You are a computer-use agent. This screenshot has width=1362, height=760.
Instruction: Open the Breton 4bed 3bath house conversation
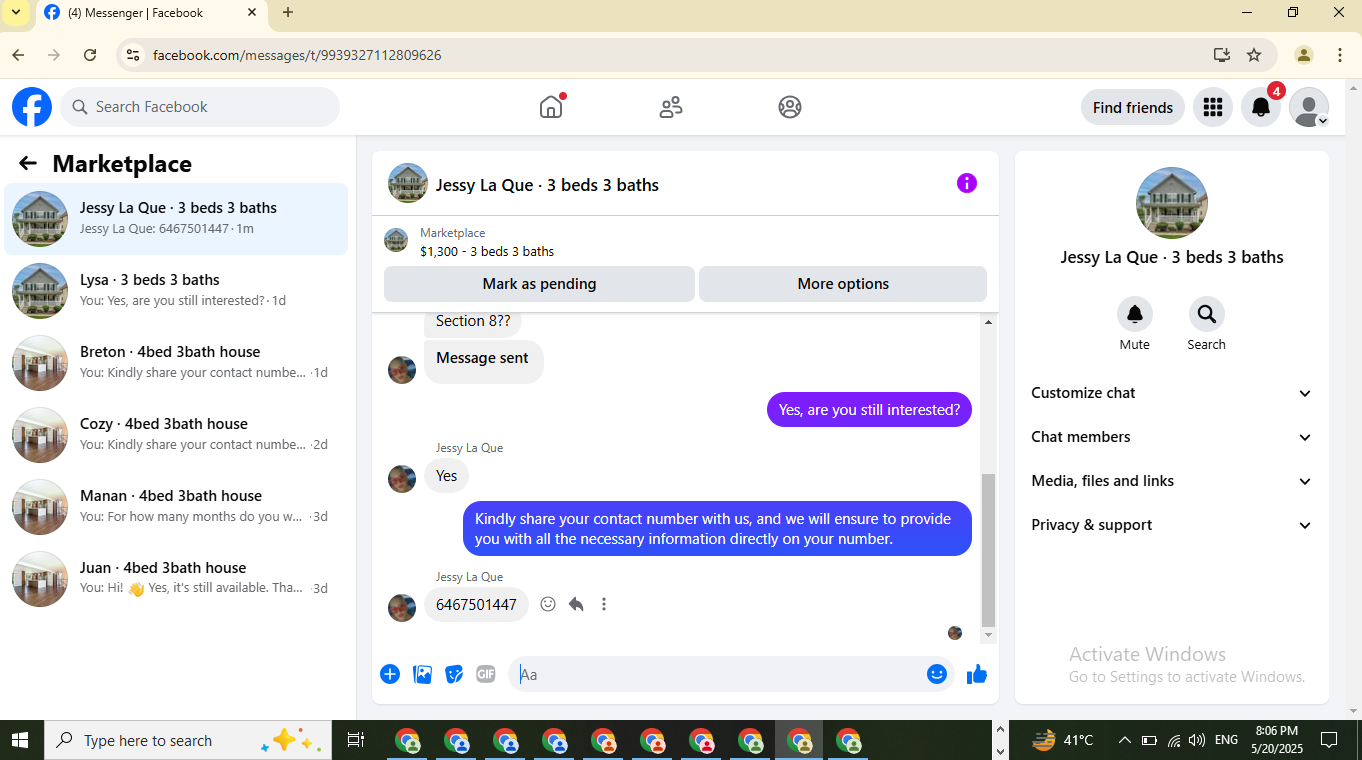pyautogui.click(x=176, y=363)
